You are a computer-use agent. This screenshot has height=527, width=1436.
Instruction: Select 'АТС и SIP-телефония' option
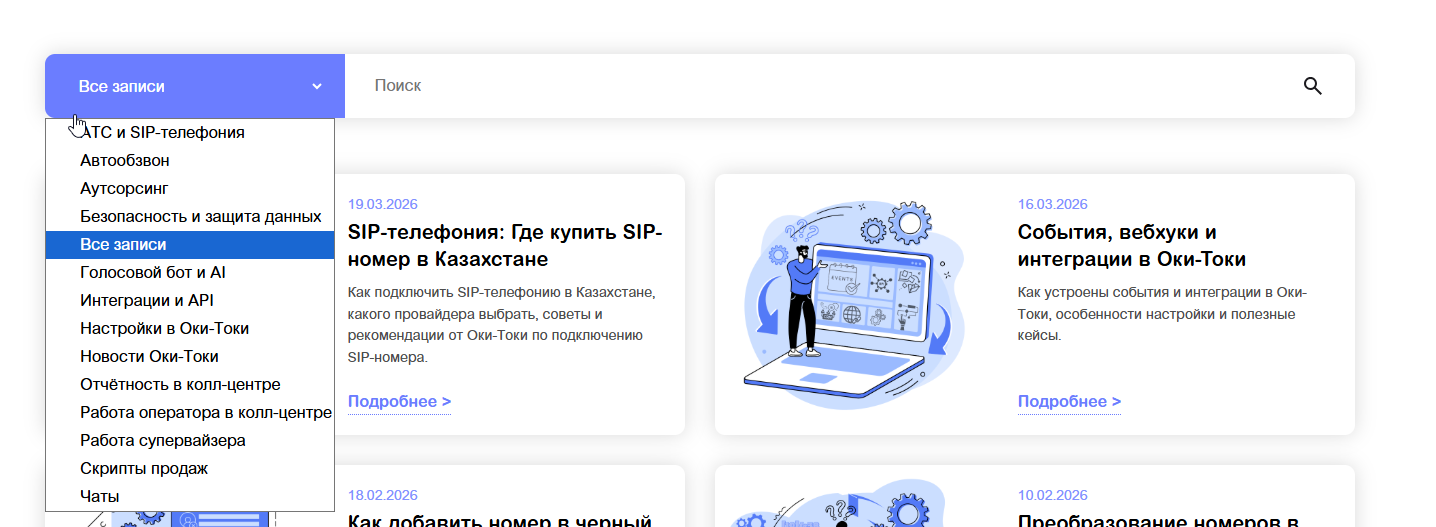click(190, 132)
